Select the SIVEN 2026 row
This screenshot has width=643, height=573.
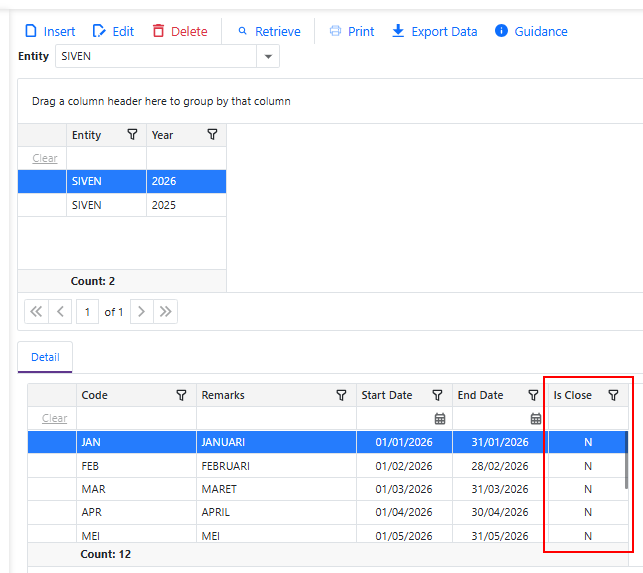[x=122, y=181]
